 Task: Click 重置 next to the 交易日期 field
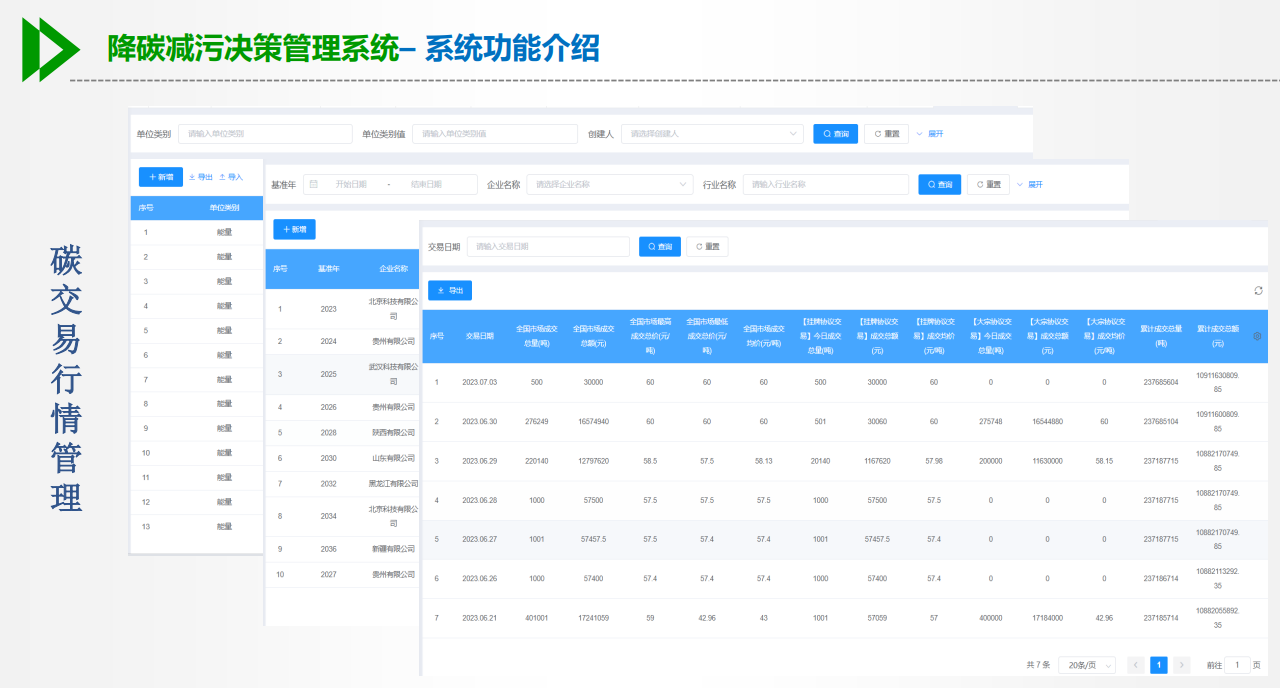pos(707,246)
